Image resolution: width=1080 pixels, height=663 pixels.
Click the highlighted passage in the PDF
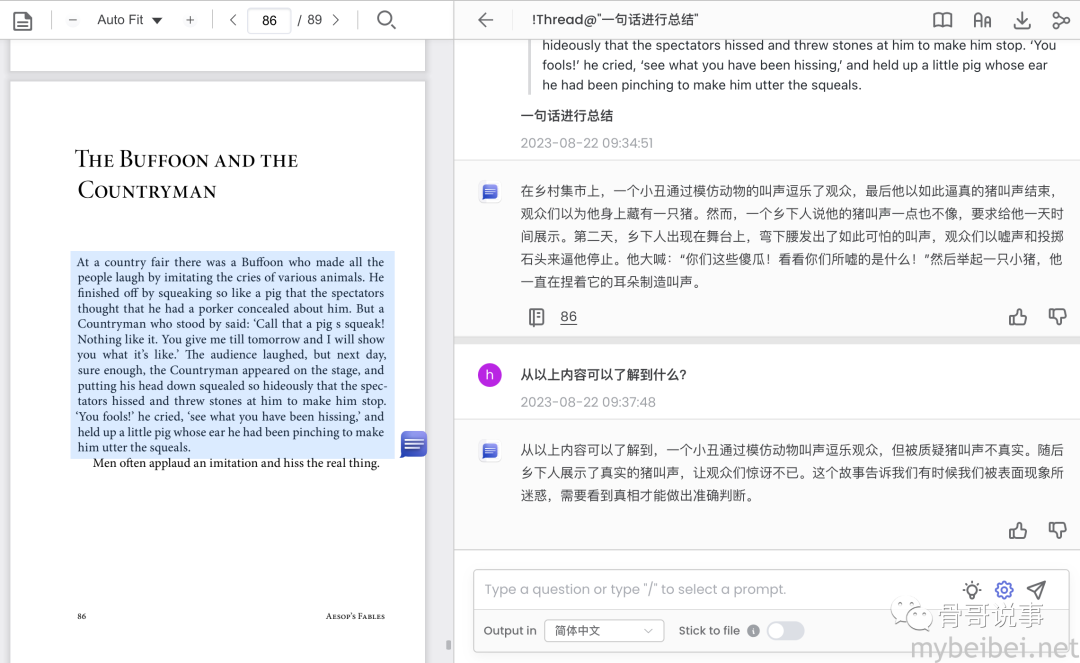233,355
